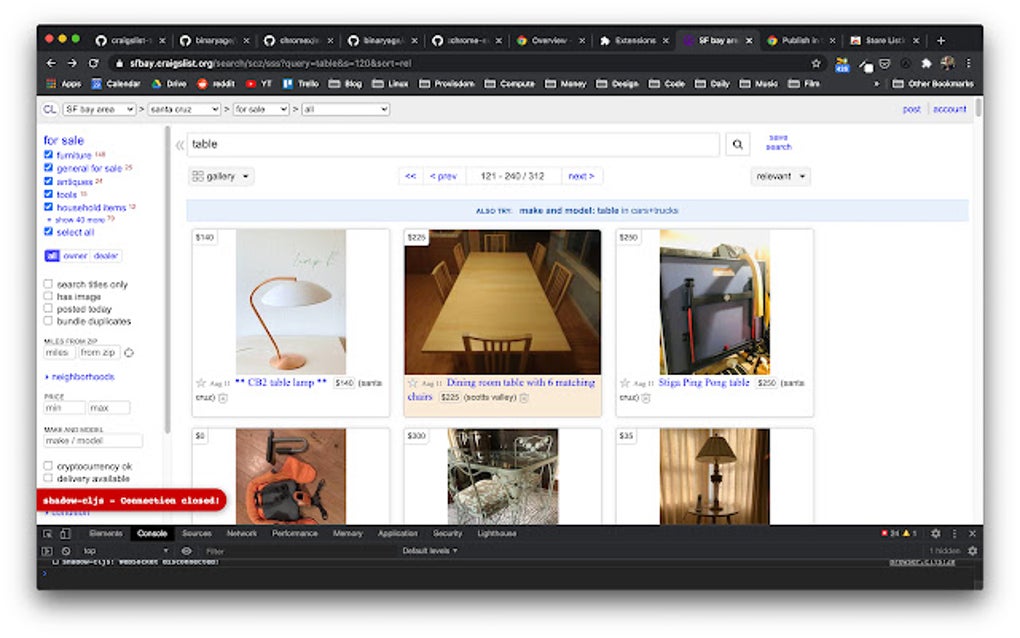Uncheck the furniture category filter

point(48,155)
